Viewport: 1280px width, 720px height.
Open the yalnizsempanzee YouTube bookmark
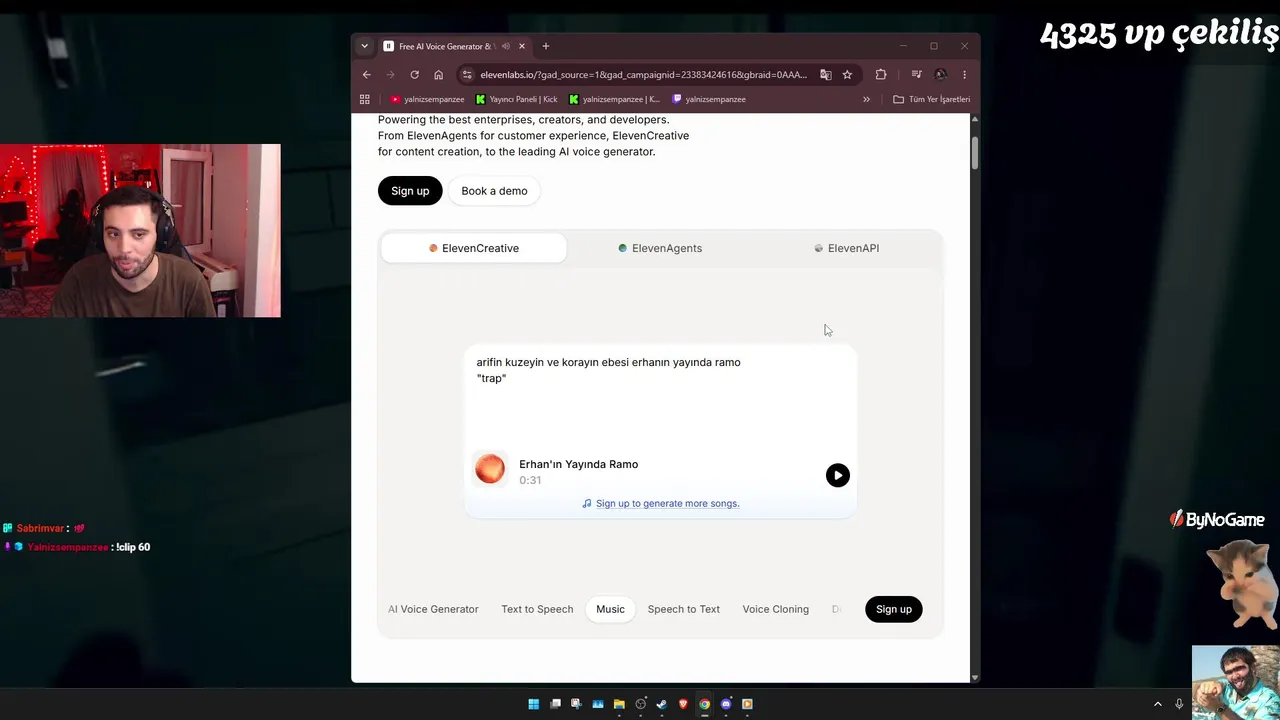click(427, 99)
